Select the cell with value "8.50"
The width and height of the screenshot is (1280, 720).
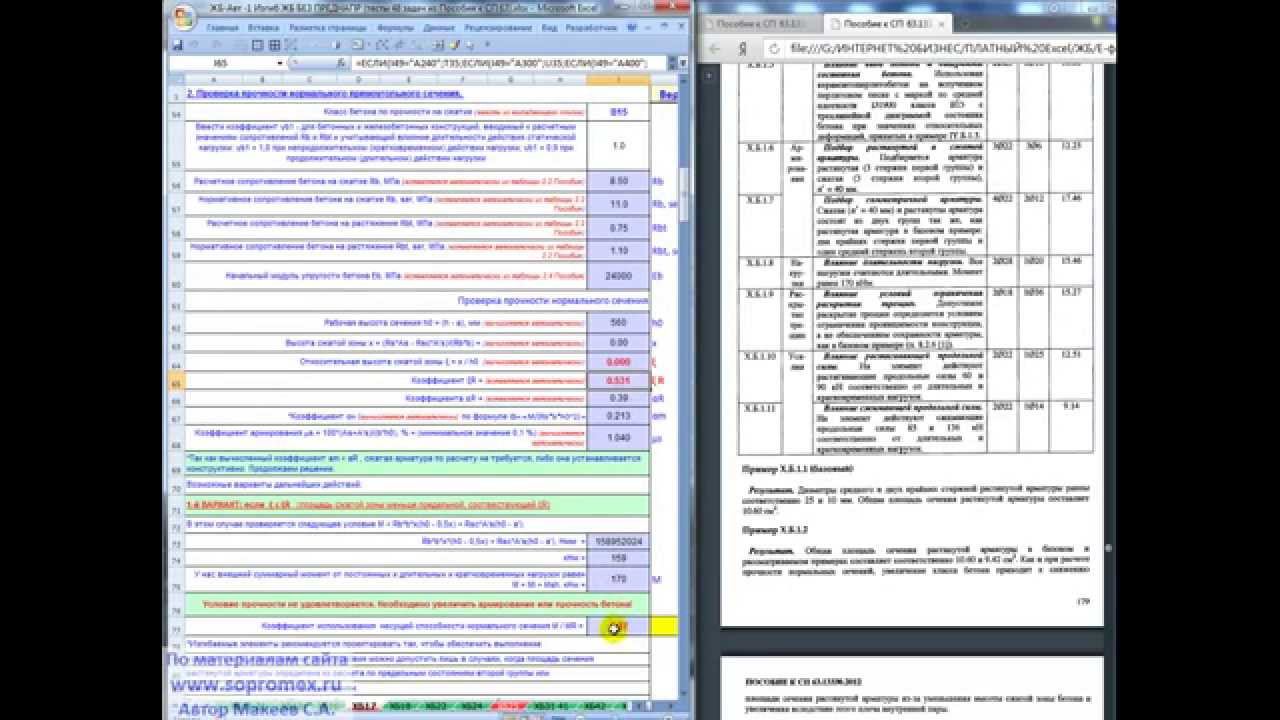(618, 181)
